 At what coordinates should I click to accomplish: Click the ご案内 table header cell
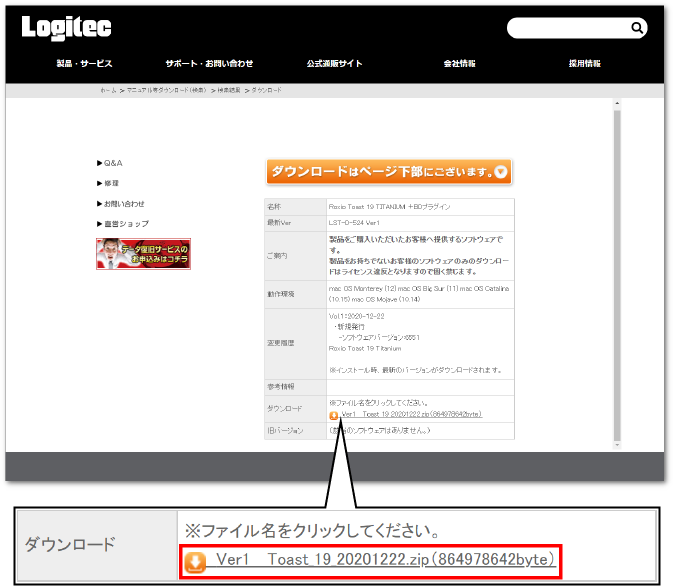pos(295,256)
